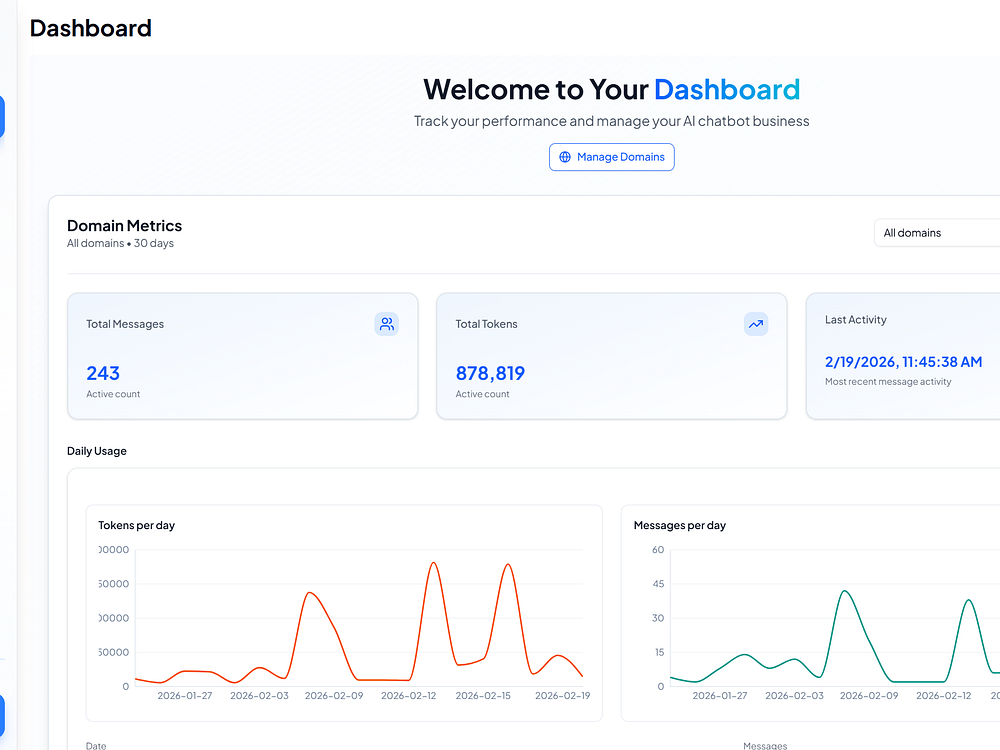Screen dimensions: 1000x750
Task: Click the Last Activity card label
Action: [x=856, y=320]
